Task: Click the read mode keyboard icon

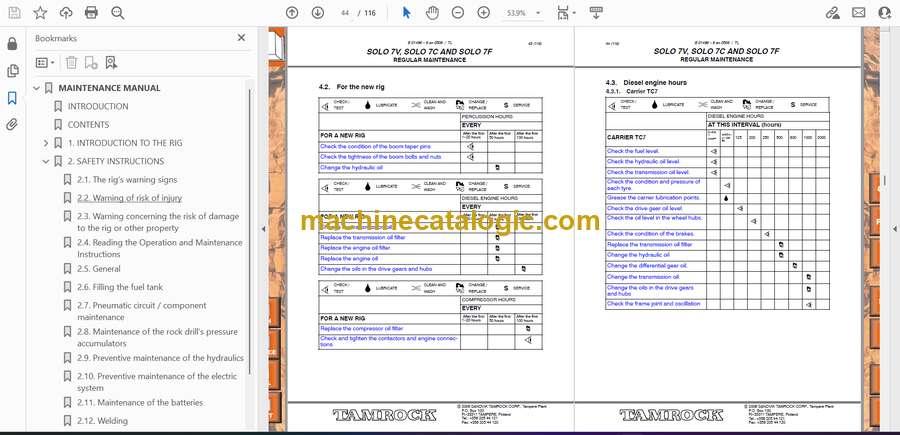Action: [x=596, y=13]
